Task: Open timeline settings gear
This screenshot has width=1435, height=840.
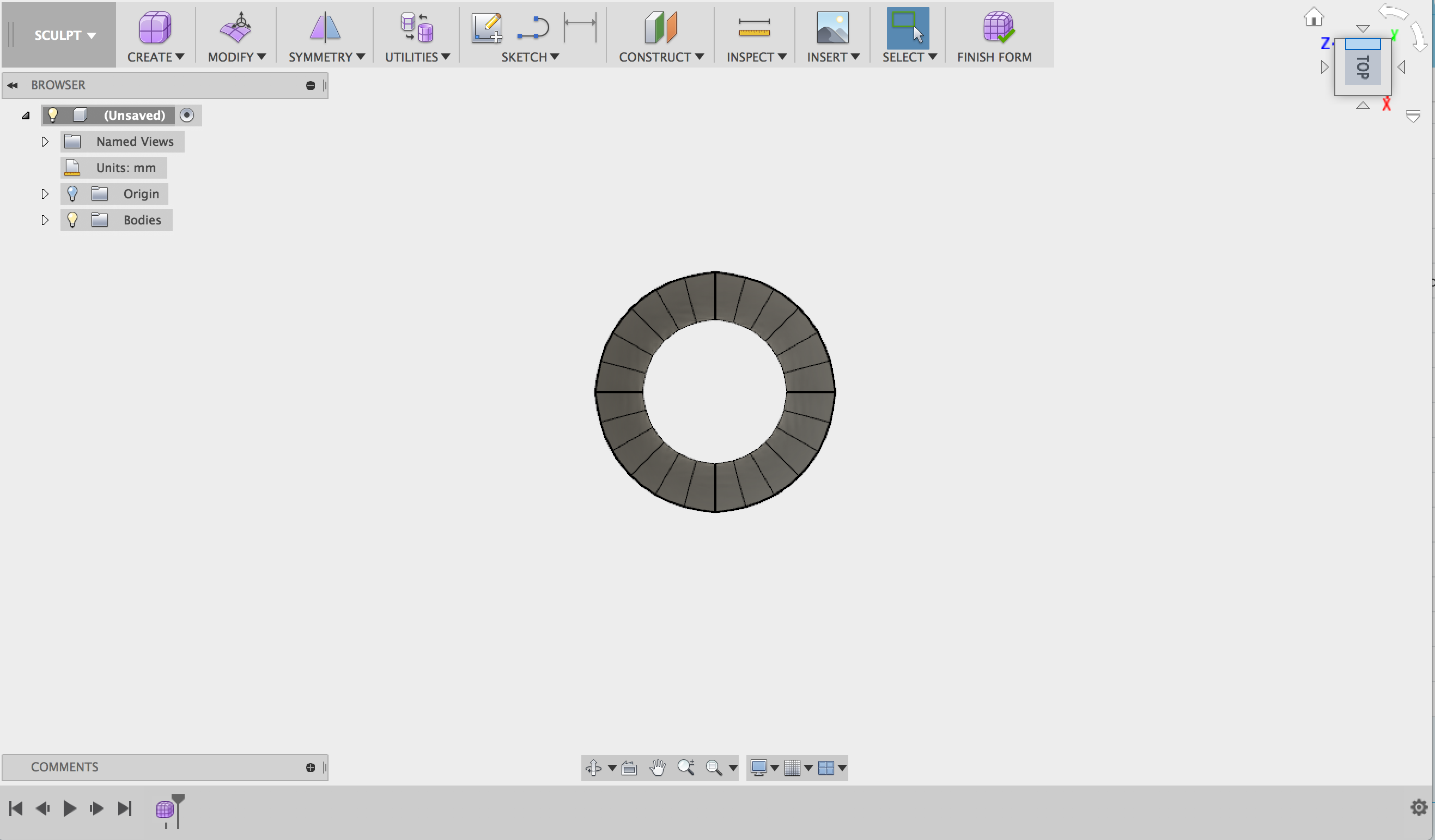Action: pos(1419,807)
